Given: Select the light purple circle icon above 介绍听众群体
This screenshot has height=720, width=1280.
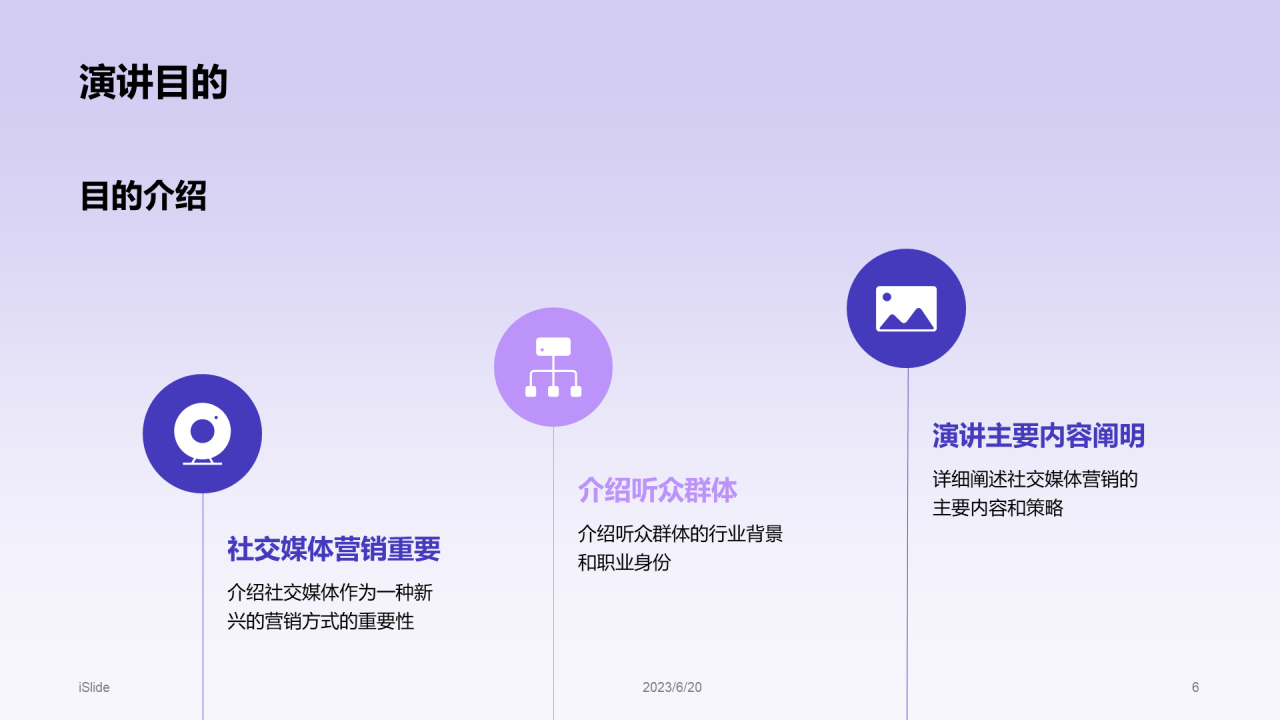Looking at the screenshot, I should pos(553,366).
